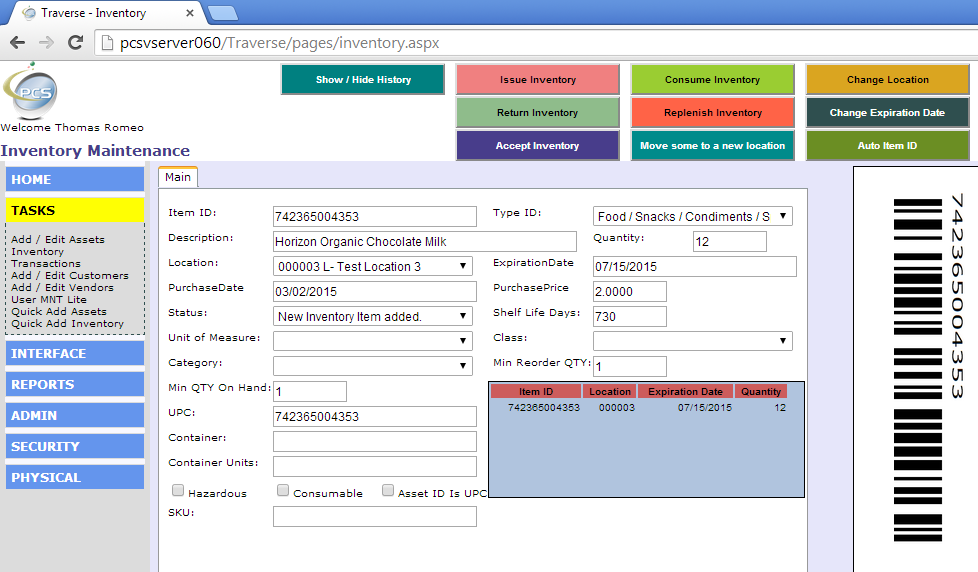Select the Main tab

click(178, 177)
